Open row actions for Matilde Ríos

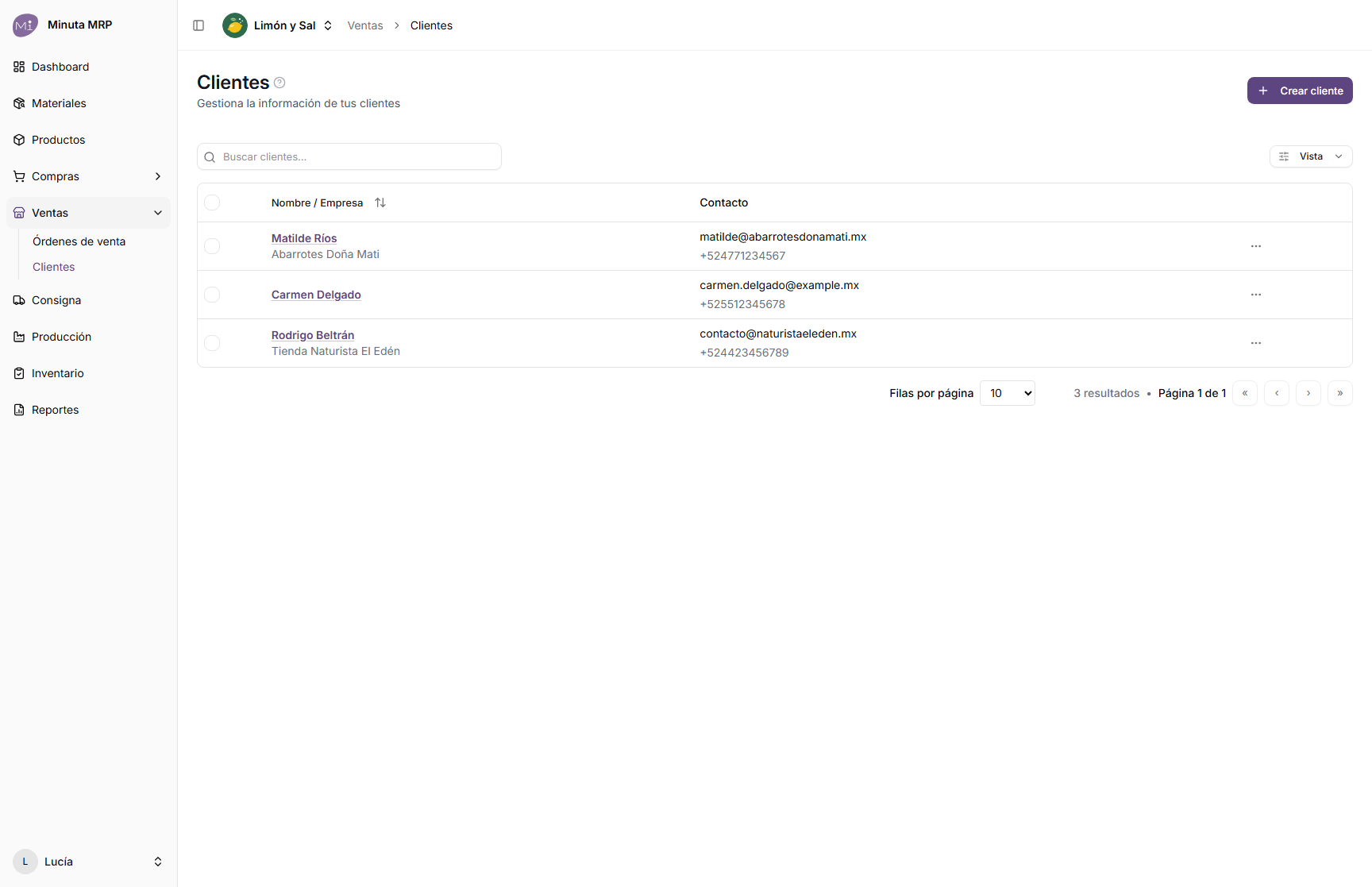pos(1256,246)
